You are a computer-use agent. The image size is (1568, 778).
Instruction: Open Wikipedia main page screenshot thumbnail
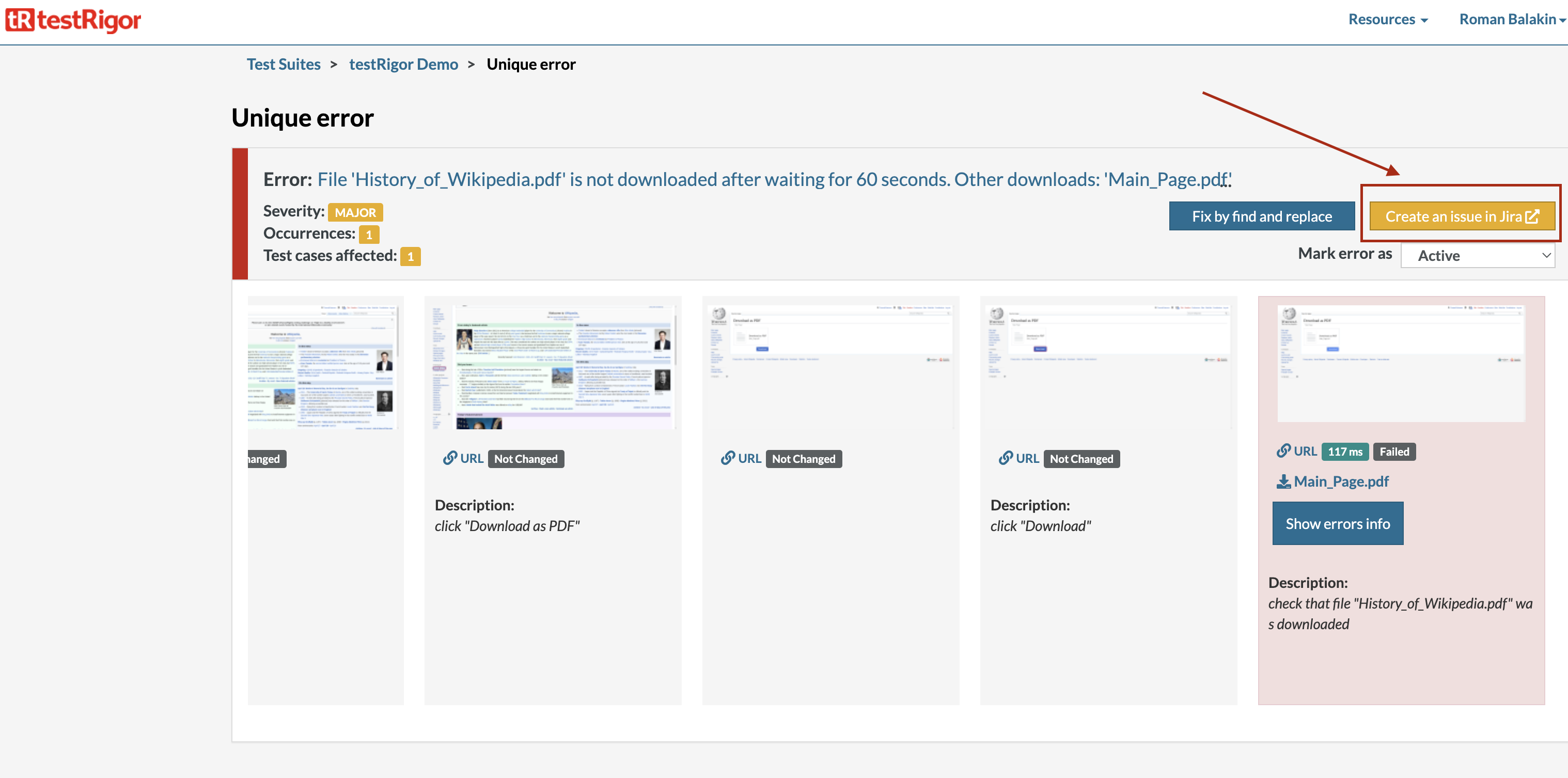click(x=552, y=364)
